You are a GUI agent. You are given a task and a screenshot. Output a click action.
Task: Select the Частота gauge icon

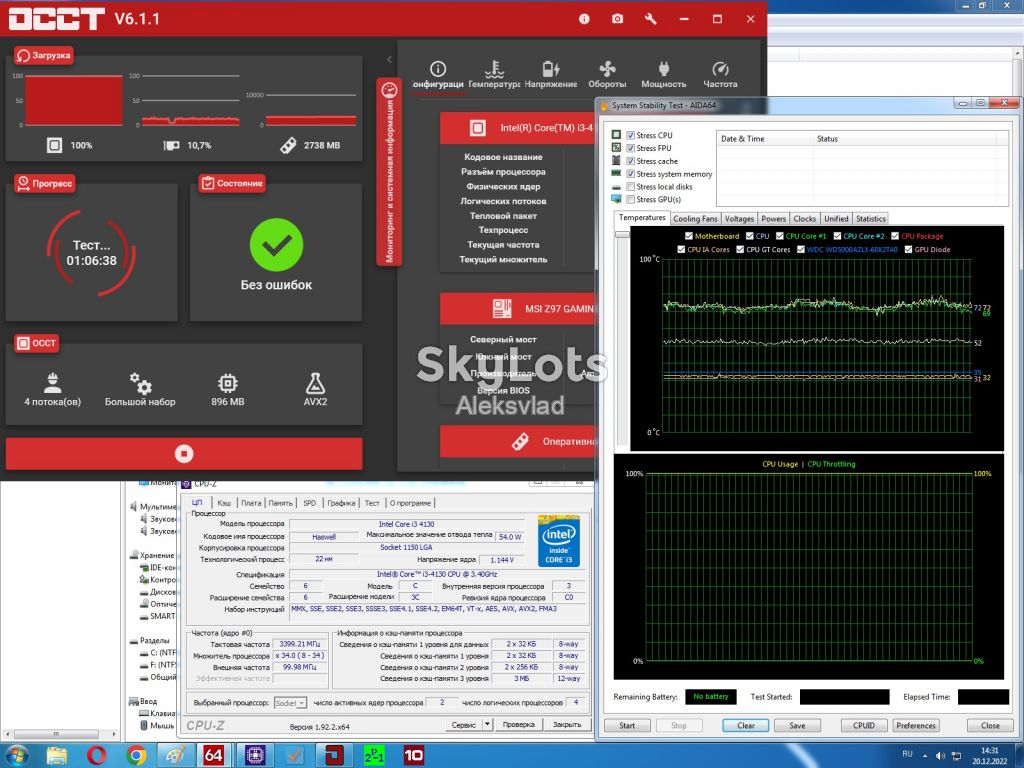click(720, 69)
